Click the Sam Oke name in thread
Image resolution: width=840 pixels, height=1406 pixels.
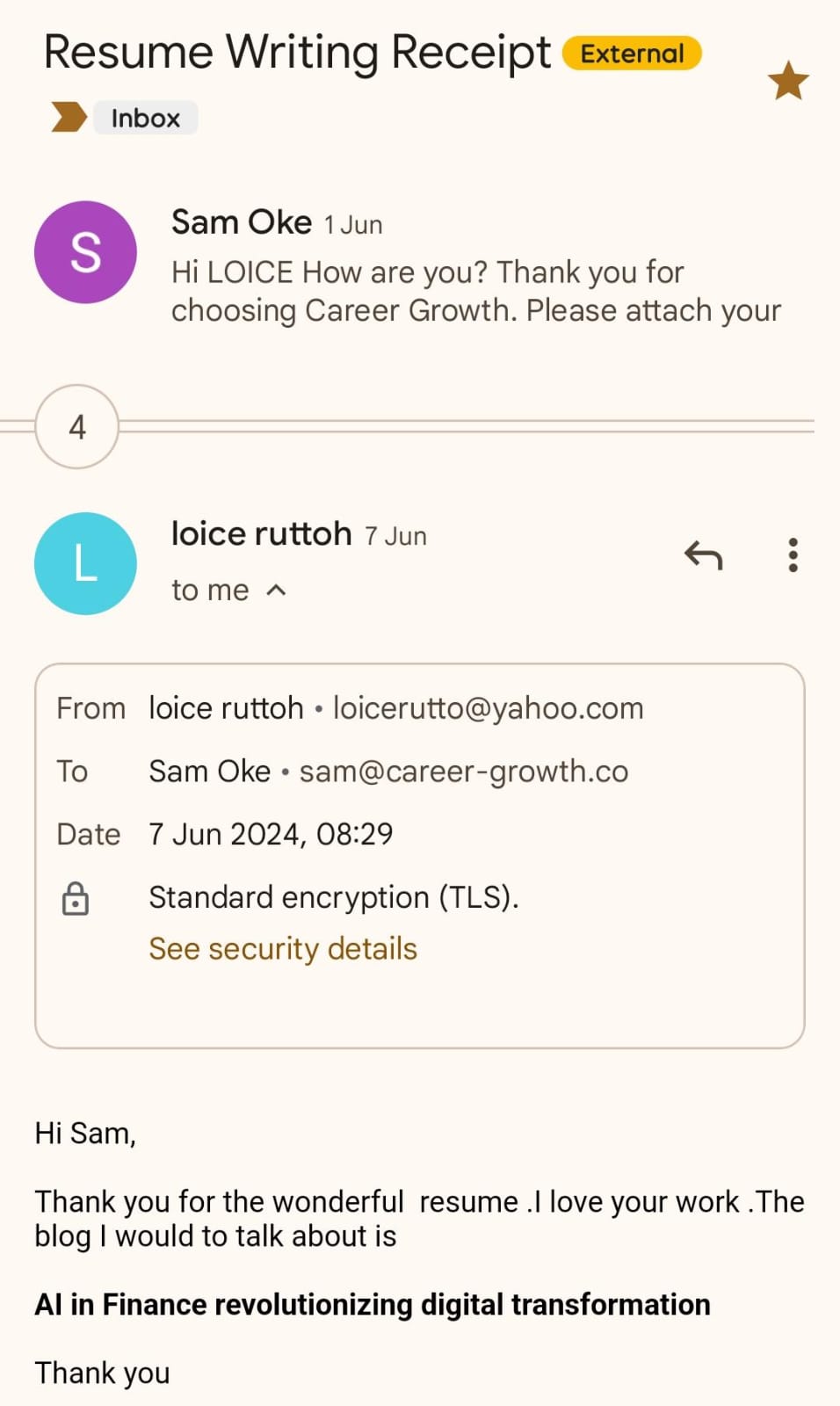[241, 222]
